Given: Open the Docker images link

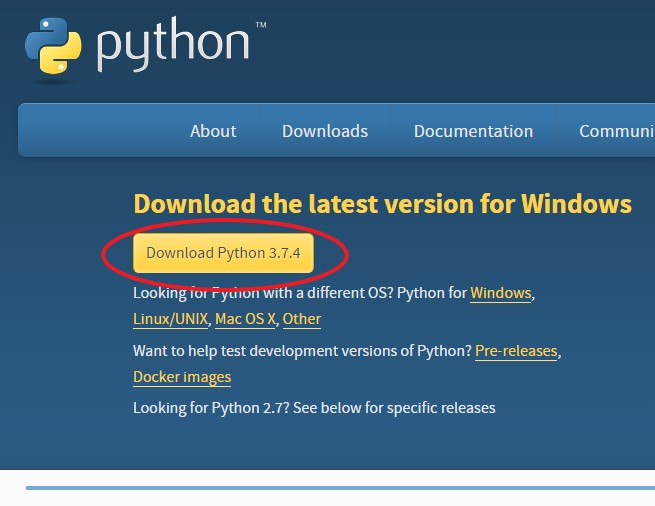Looking at the screenshot, I should click(182, 377).
